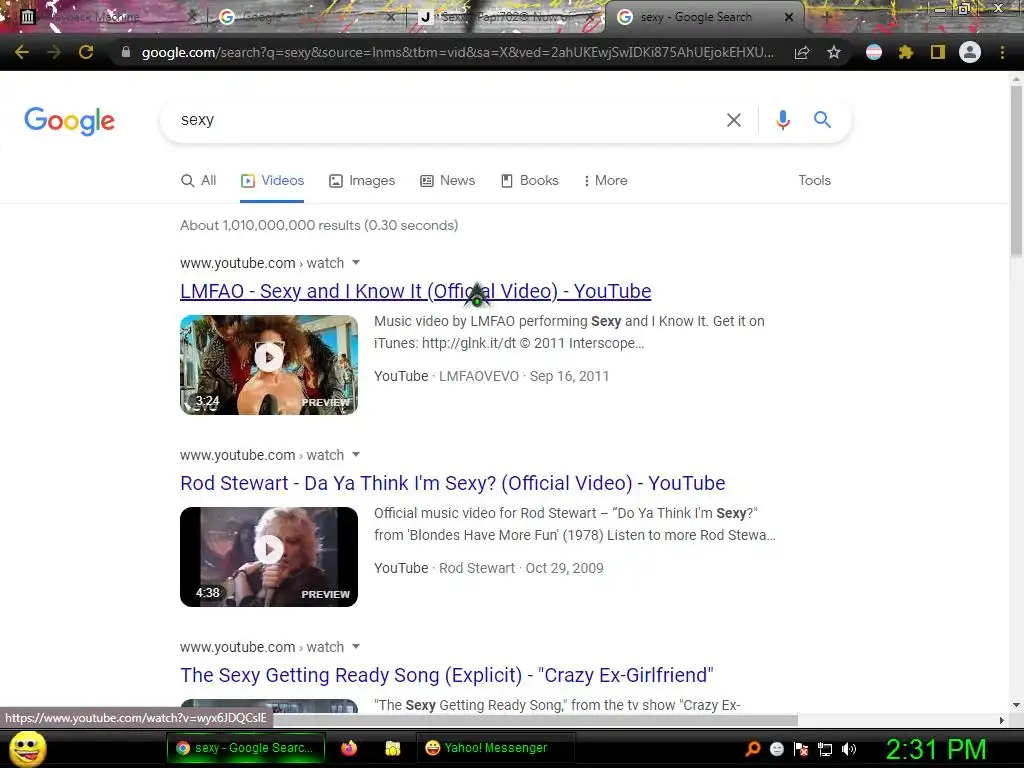The width and height of the screenshot is (1024, 768).
Task: Open the flag tray icon with red X
Action: (801, 749)
